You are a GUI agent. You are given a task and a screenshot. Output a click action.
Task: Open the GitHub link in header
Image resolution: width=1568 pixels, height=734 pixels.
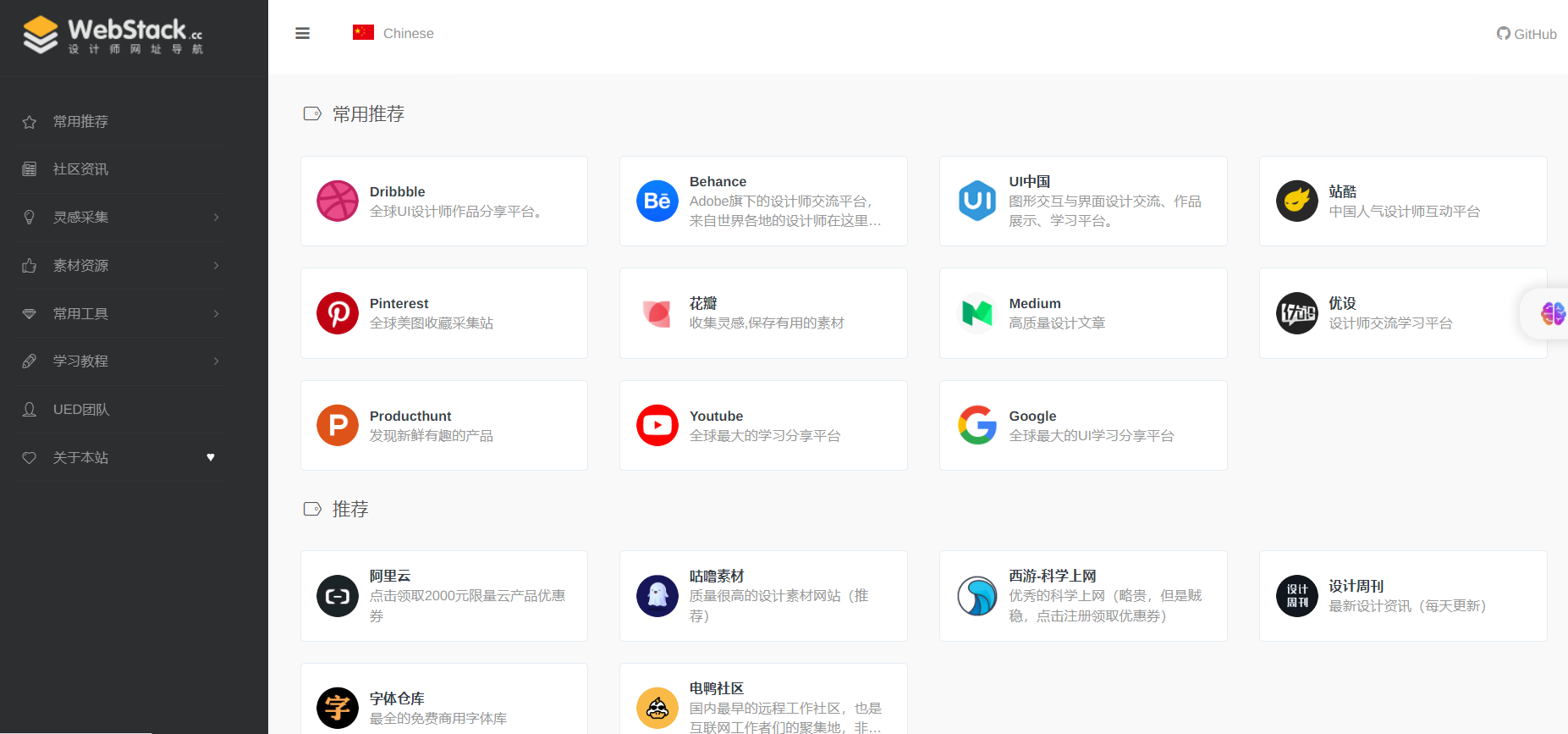coord(1527,34)
